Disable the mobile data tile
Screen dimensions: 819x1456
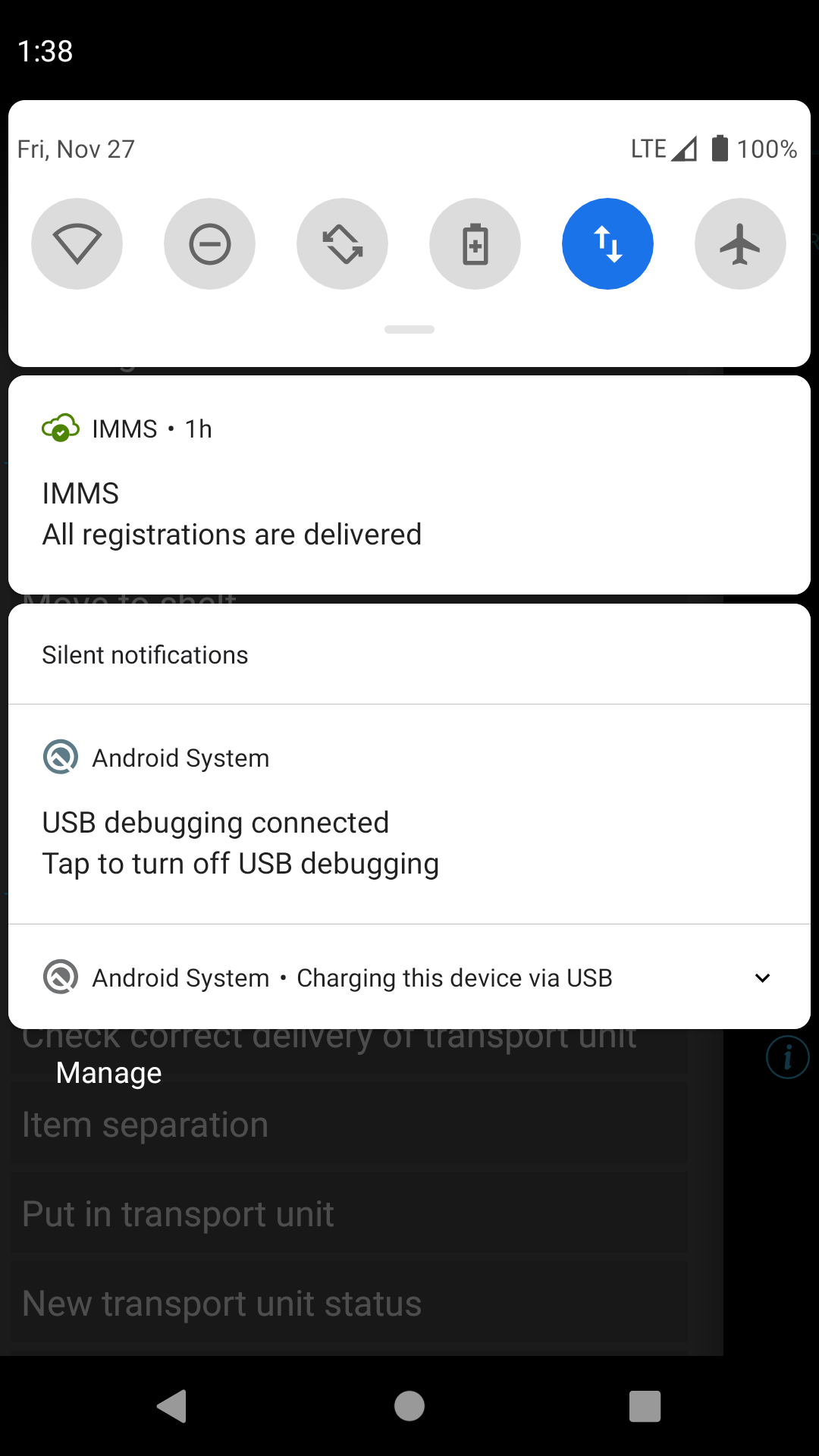point(607,244)
